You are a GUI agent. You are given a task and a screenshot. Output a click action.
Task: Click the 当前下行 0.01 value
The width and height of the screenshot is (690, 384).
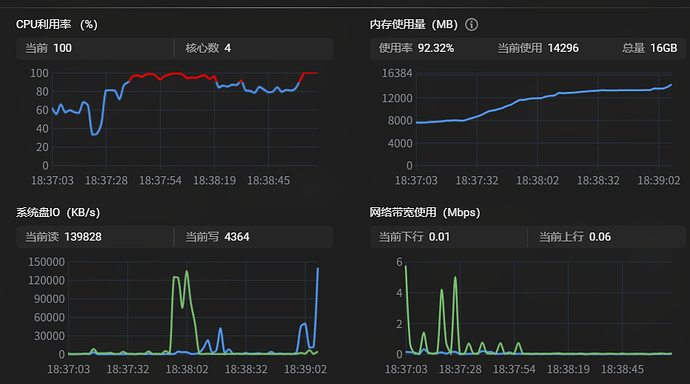click(x=415, y=237)
